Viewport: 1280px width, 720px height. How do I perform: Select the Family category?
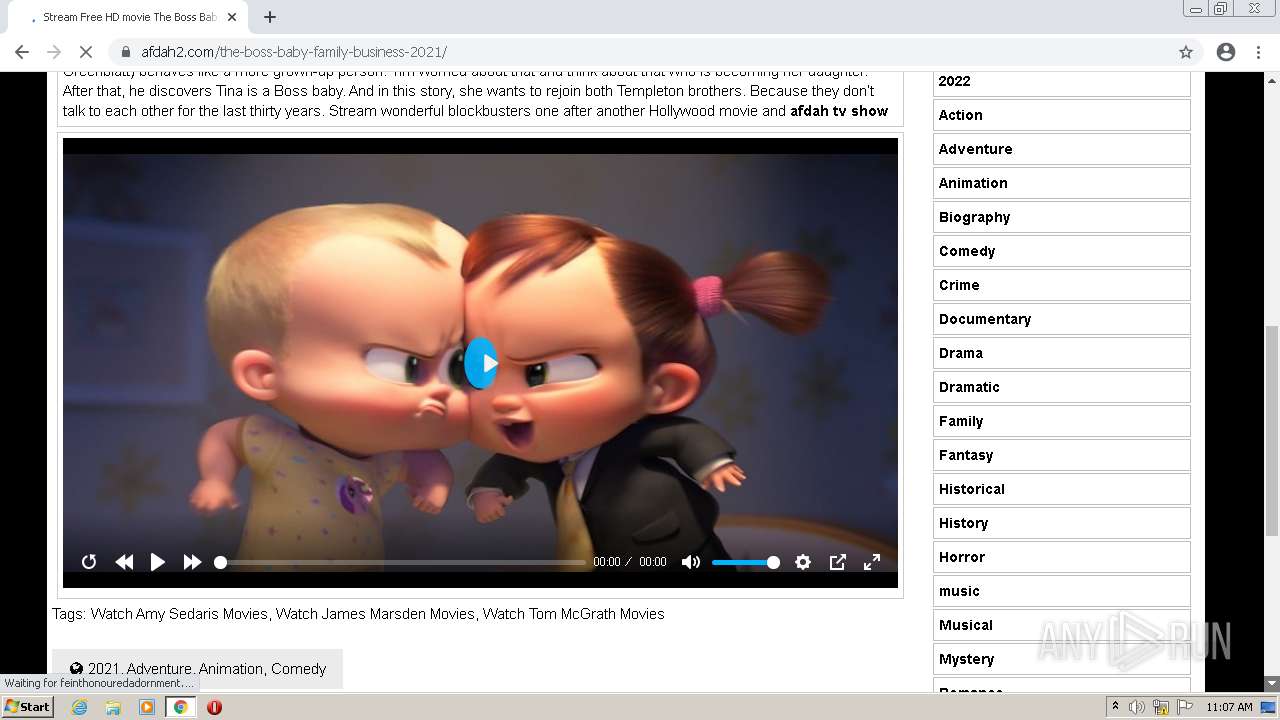coord(1062,421)
